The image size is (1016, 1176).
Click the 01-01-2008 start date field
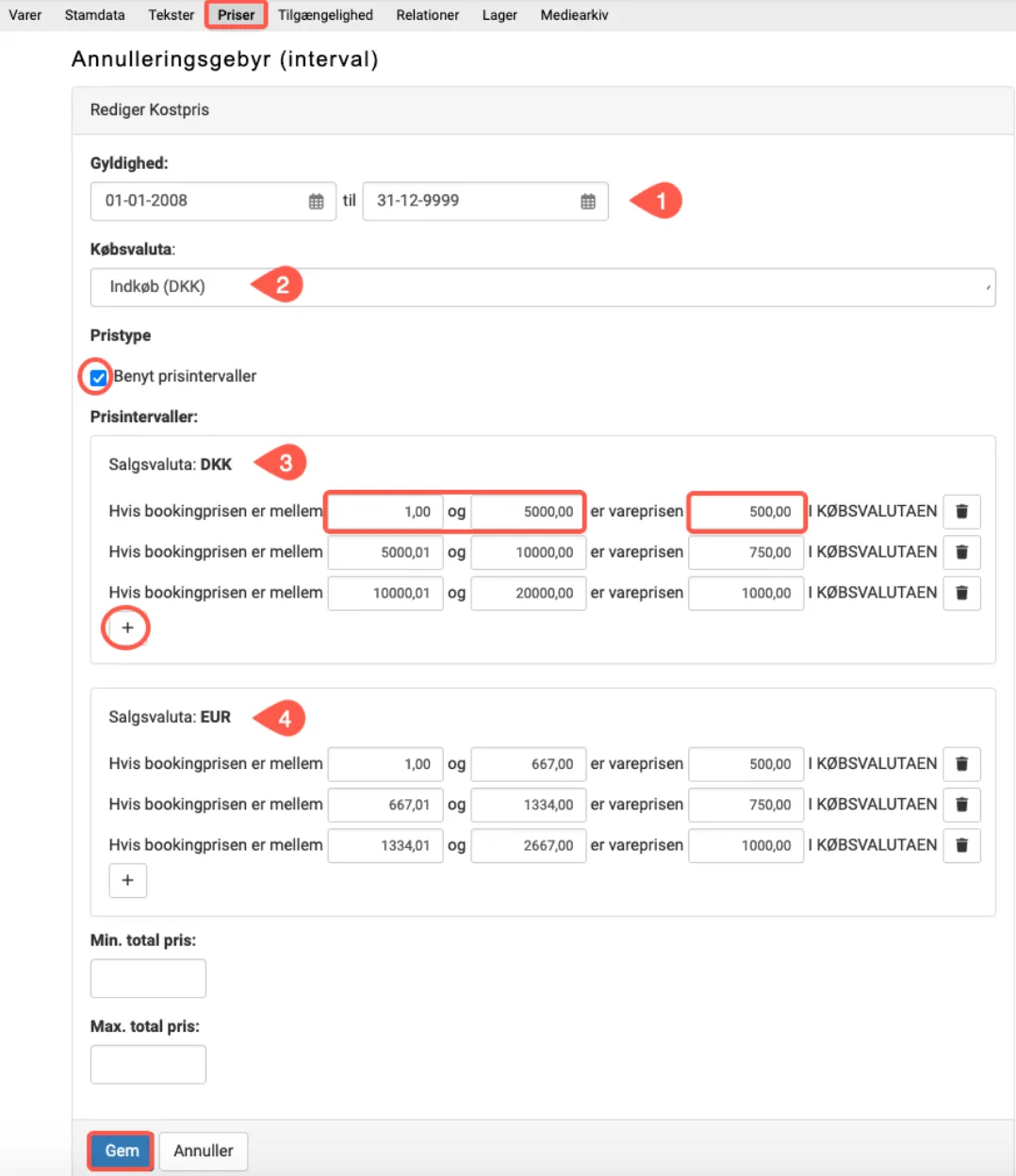[198, 202]
